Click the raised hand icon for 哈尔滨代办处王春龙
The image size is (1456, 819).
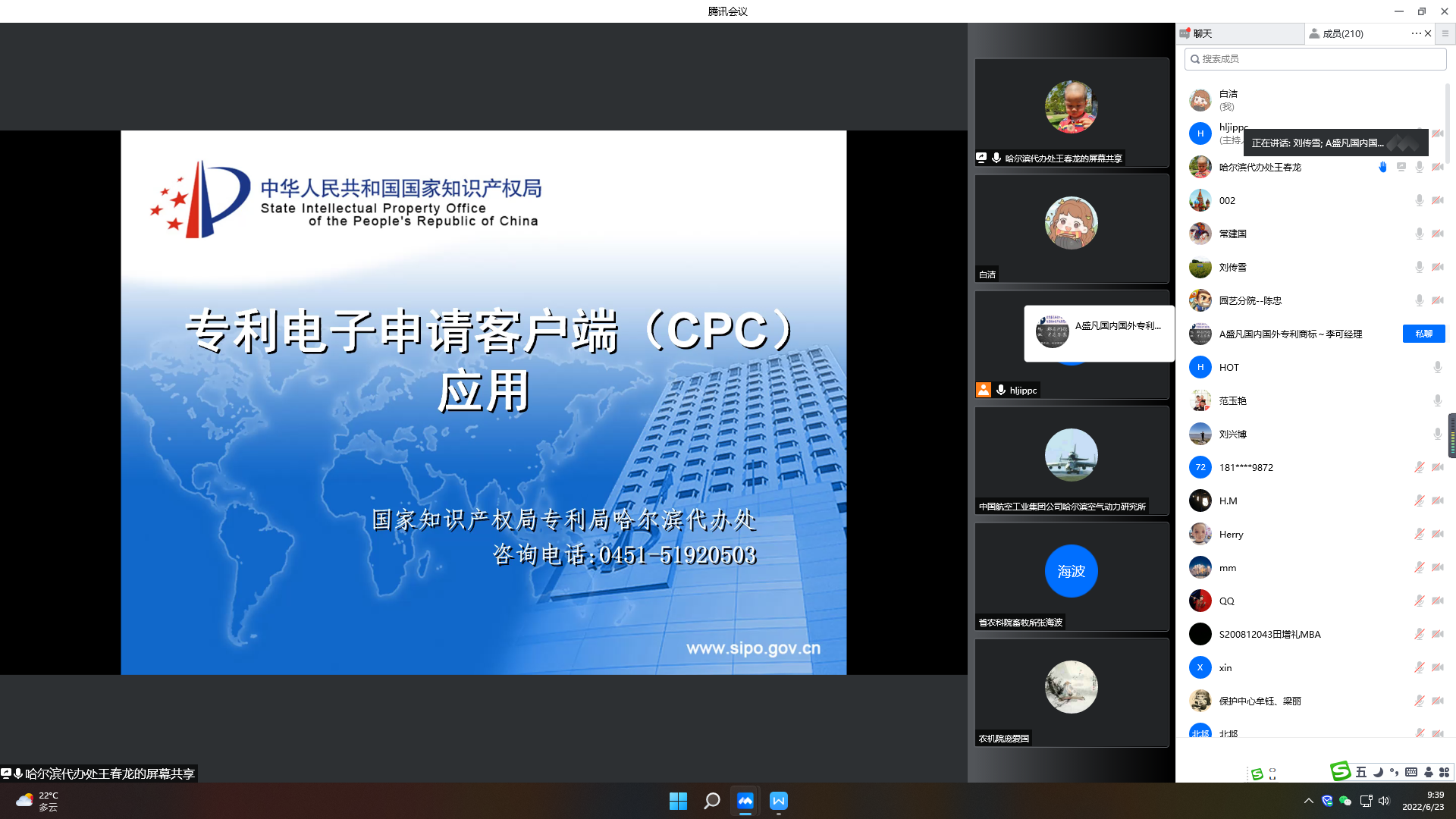(x=1382, y=167)
